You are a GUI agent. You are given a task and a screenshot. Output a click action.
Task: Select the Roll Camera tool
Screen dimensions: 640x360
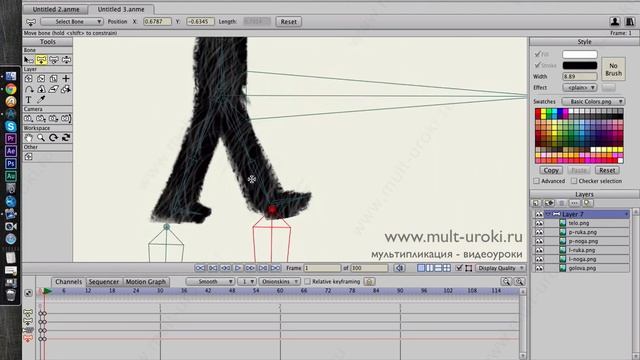click(x=53, y=118)
